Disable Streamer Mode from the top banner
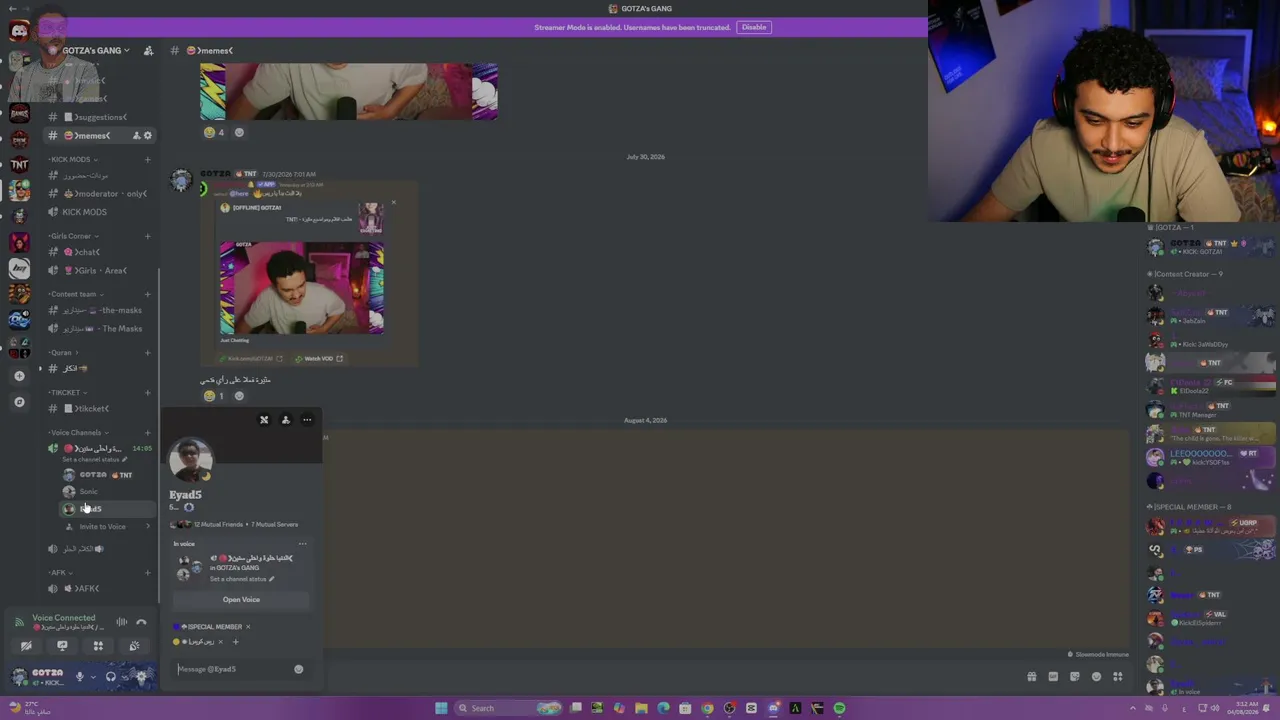The height and width of the screenshot is (720, 1280). click(754, 27)
